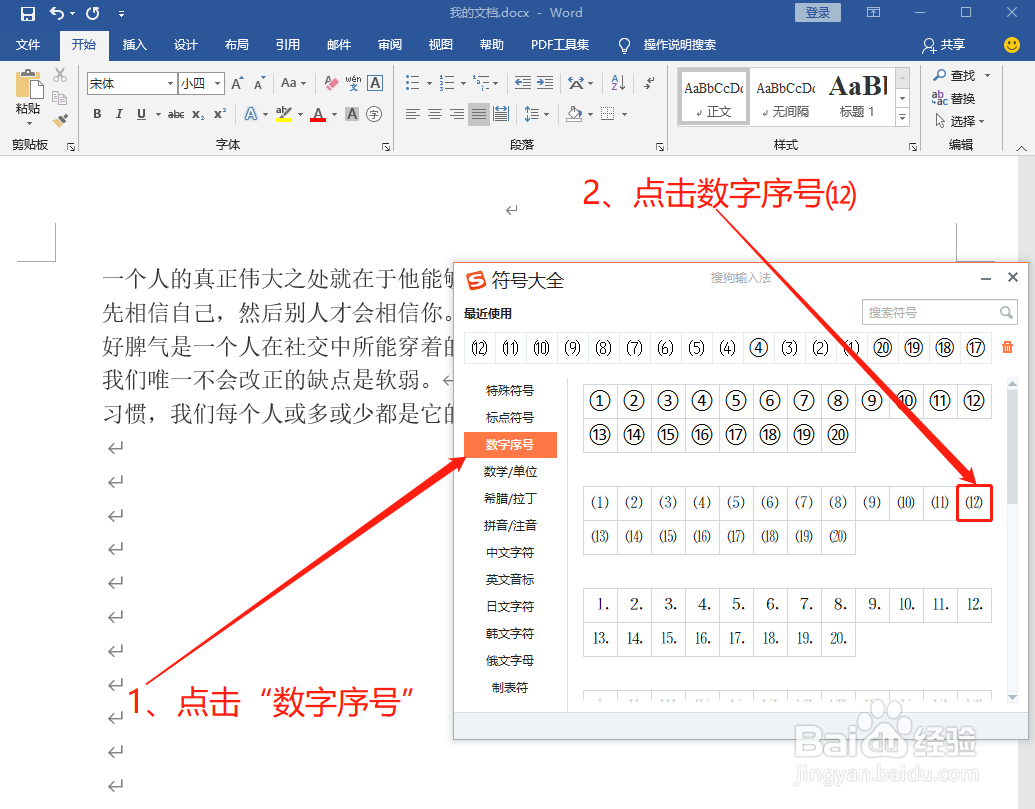This screenshot has height=809, width=1035.
Task: Switch to the 审阅 tab
Action: pyautogui.click(x=389, y=45)
